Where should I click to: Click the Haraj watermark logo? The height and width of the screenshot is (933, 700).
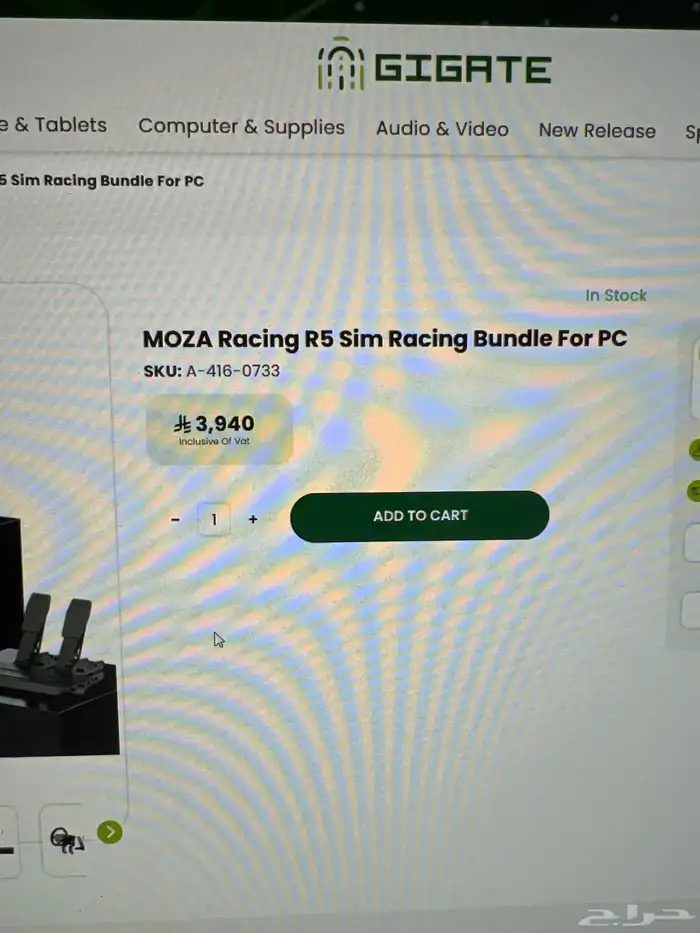pos(636,916)
